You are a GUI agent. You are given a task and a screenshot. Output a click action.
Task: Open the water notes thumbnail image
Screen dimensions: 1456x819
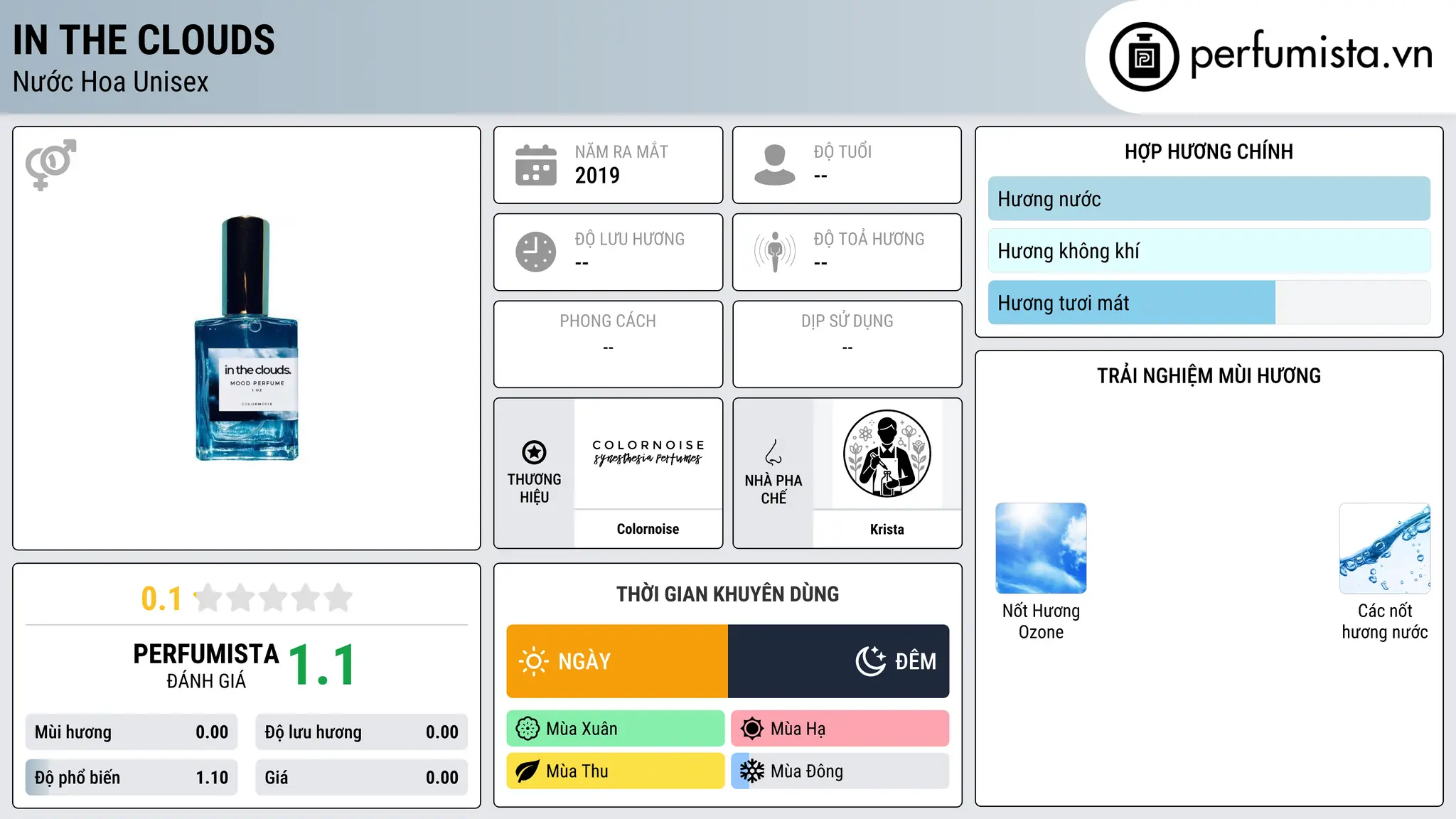1384,548
